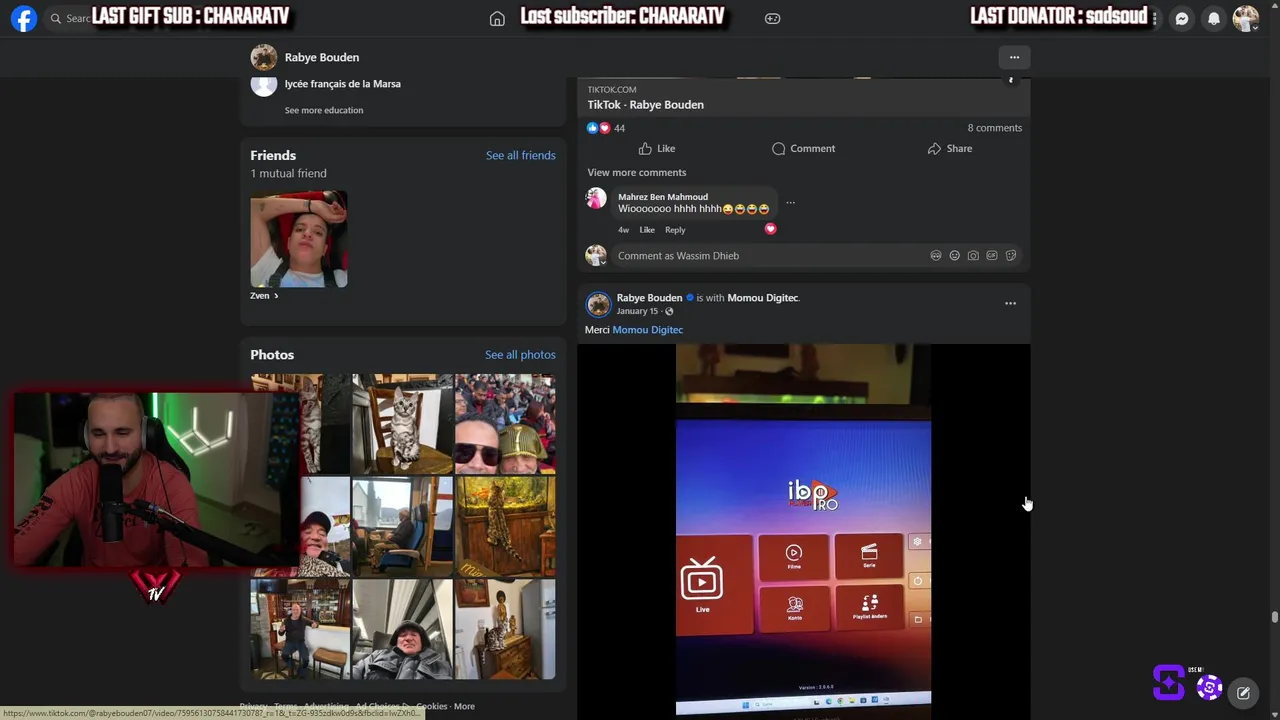The image size is (1280, 720).
Task: Open Momou Digitec post options menu
Action: click(x=1010, y=303)
